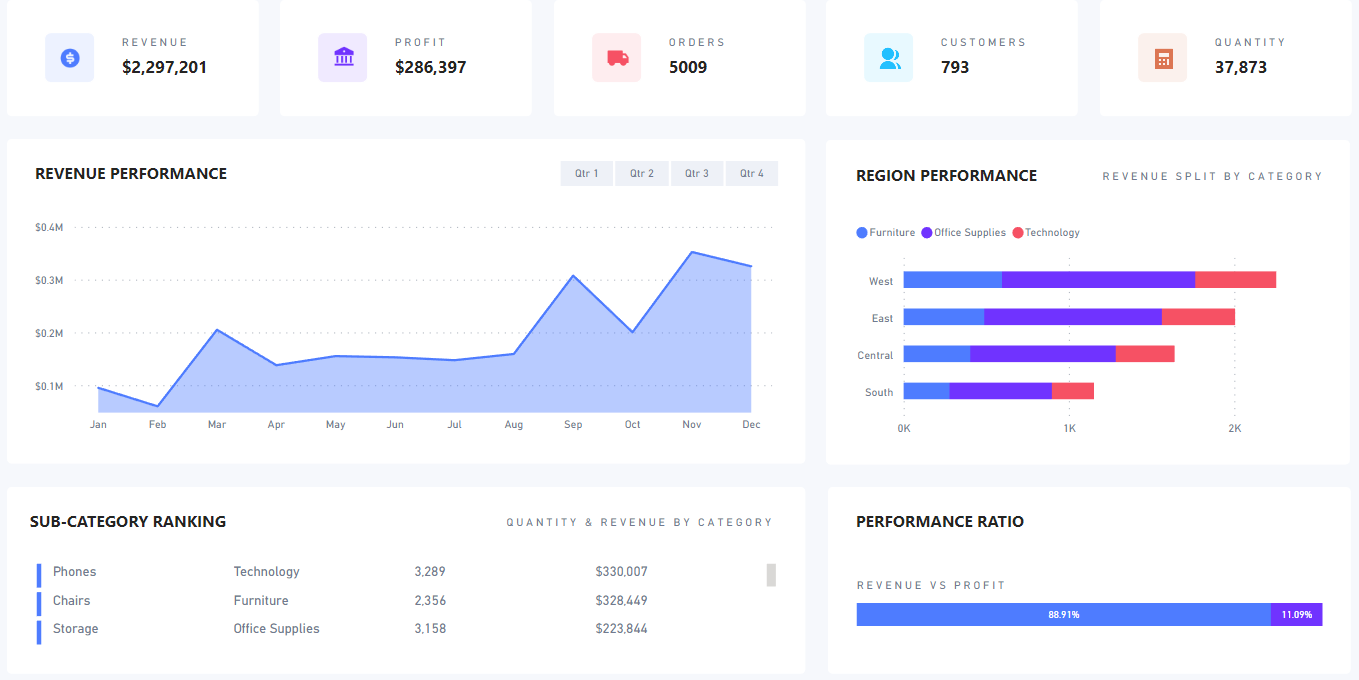Click the 11.09% profit segment
The width and height of the screenshot is (1359, 680).
click(1297, 614)
